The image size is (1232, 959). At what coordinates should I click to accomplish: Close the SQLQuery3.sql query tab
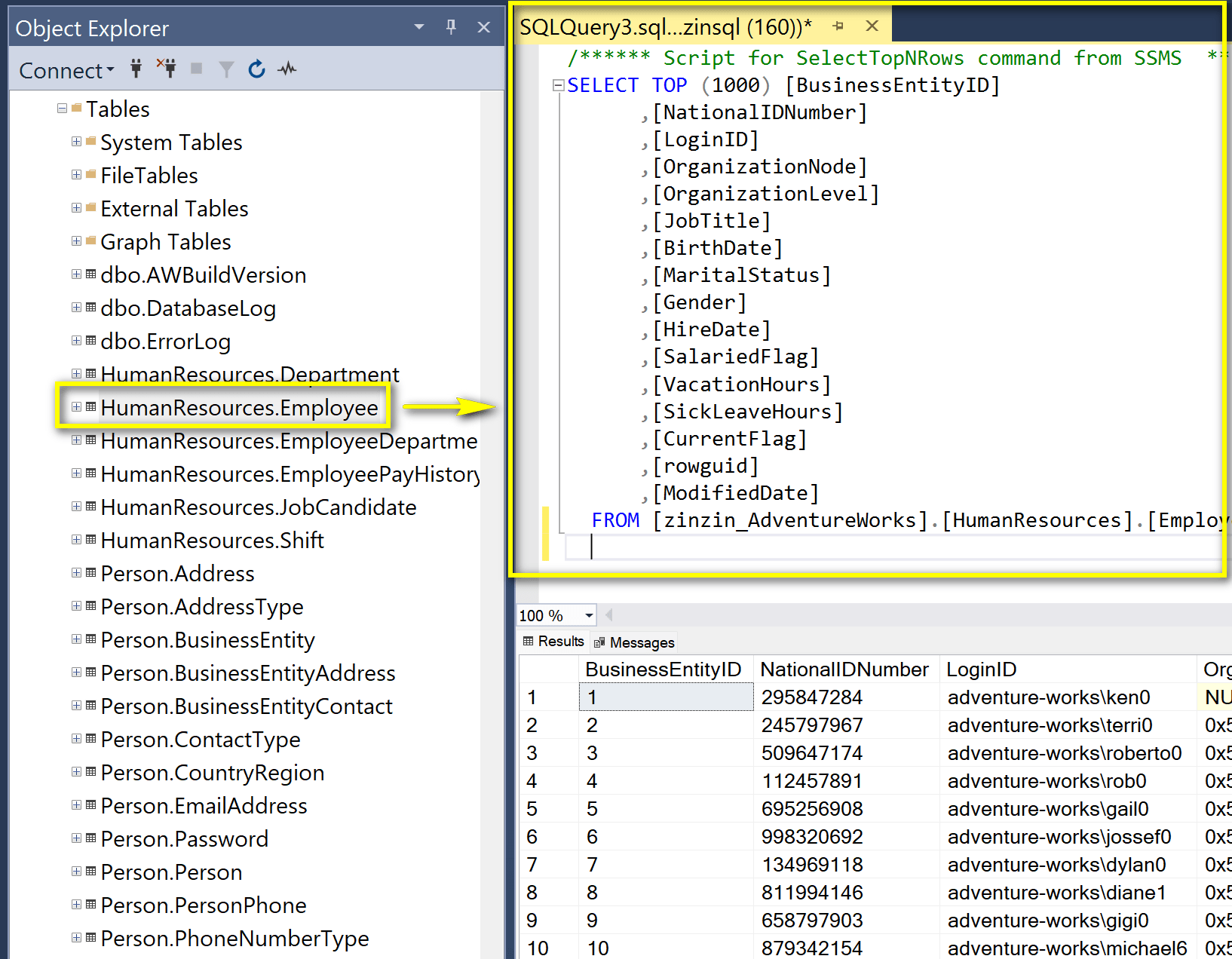872,26
